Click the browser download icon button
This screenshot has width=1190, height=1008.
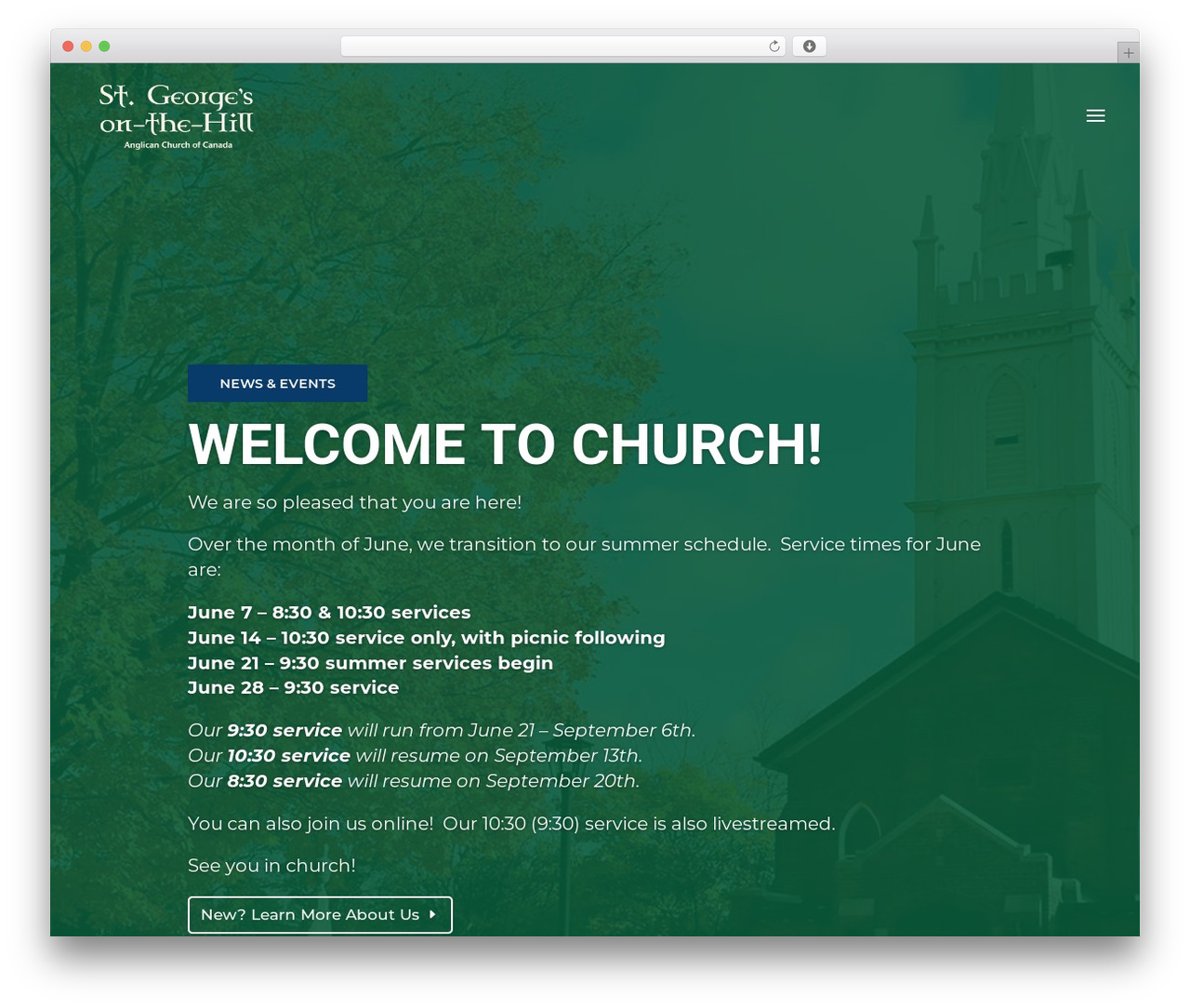[809, 46]
